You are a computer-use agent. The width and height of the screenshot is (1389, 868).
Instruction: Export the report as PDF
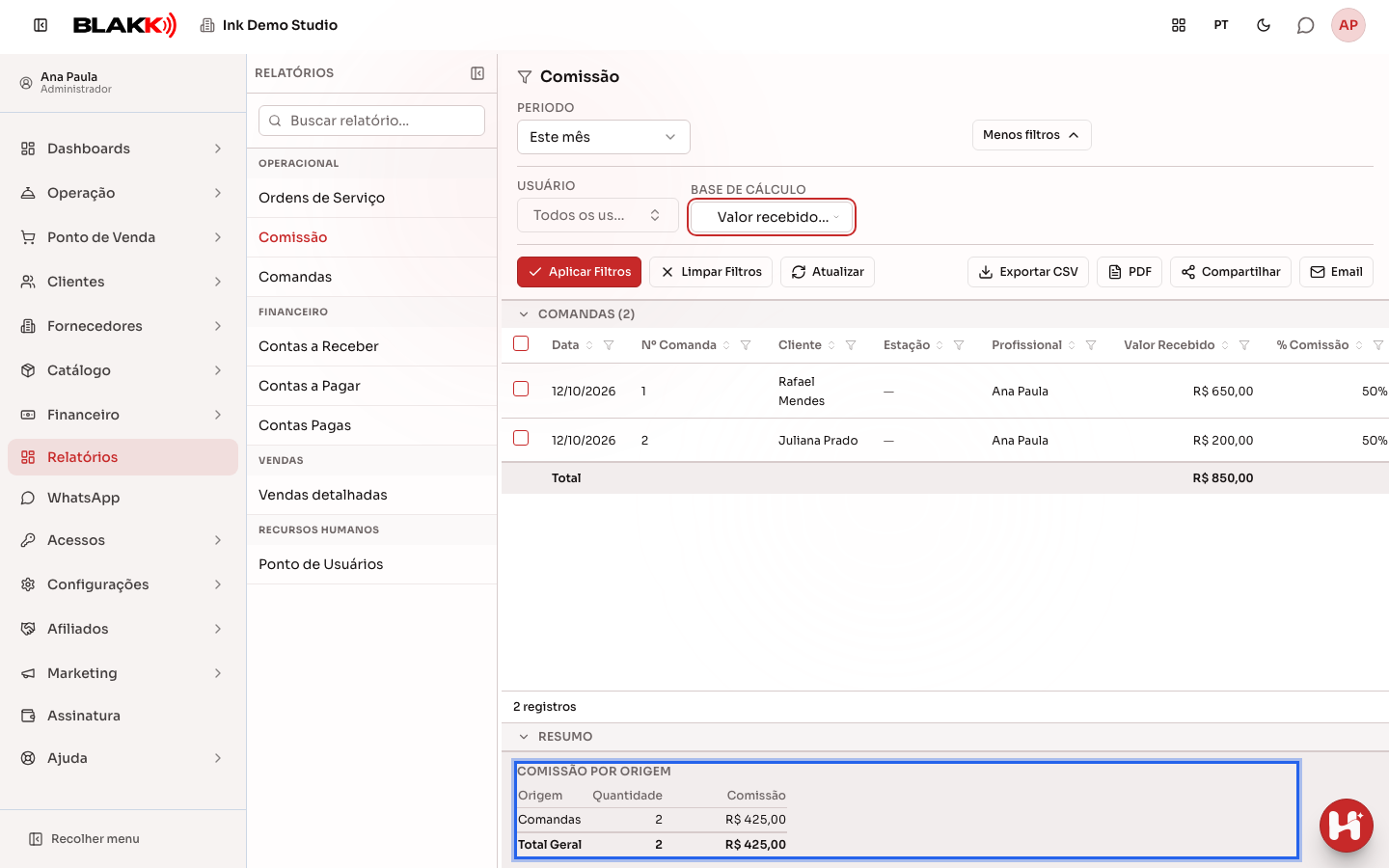1130,272
